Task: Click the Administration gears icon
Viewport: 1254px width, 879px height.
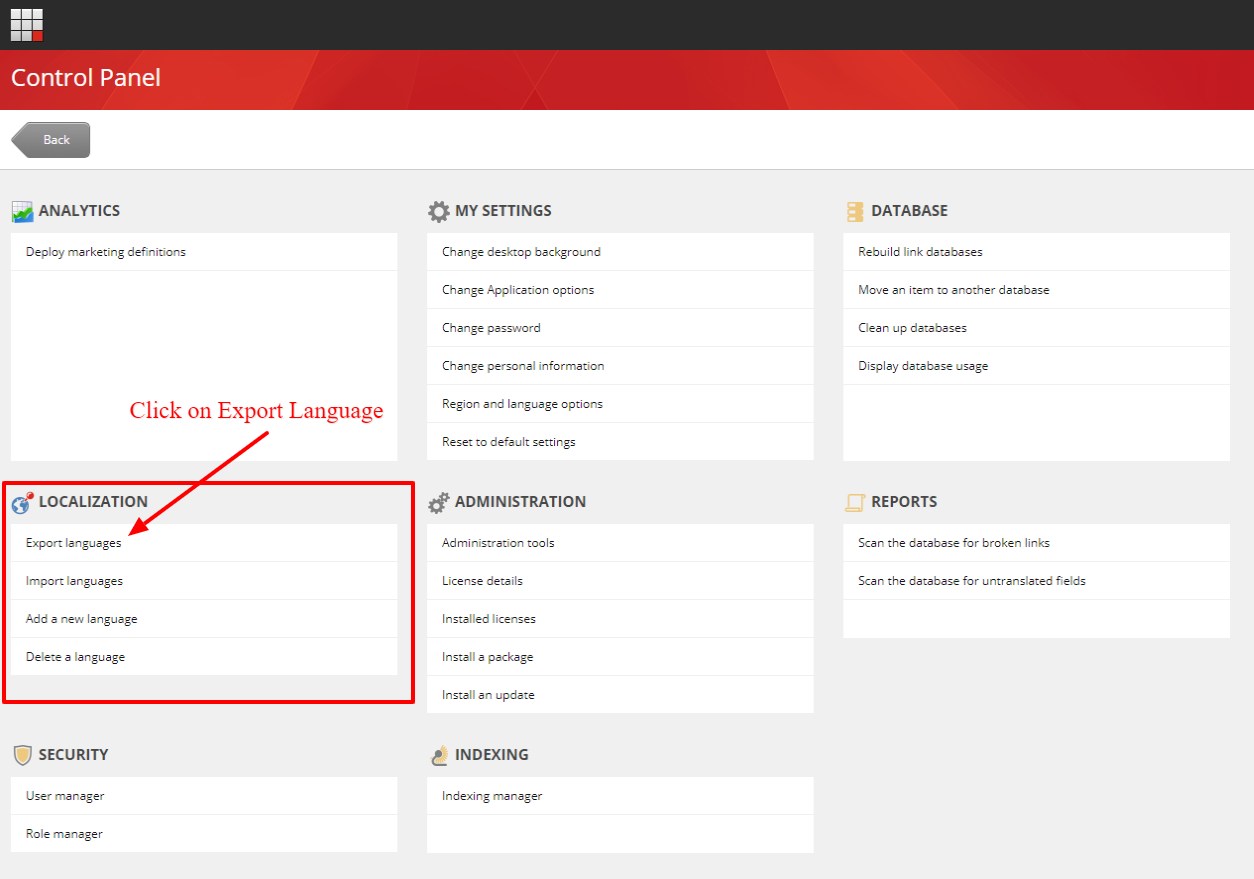Action: click(x=438, y=503)
